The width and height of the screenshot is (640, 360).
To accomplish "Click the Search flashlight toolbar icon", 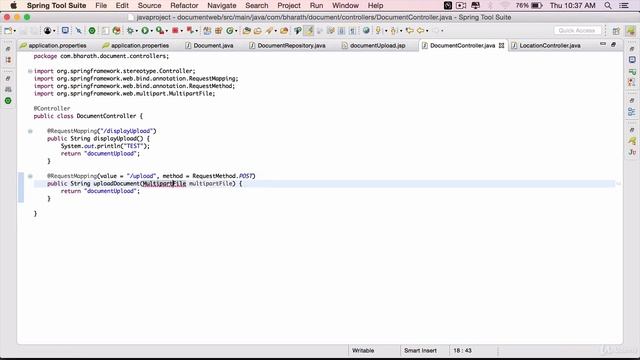I will pos(269,31).
